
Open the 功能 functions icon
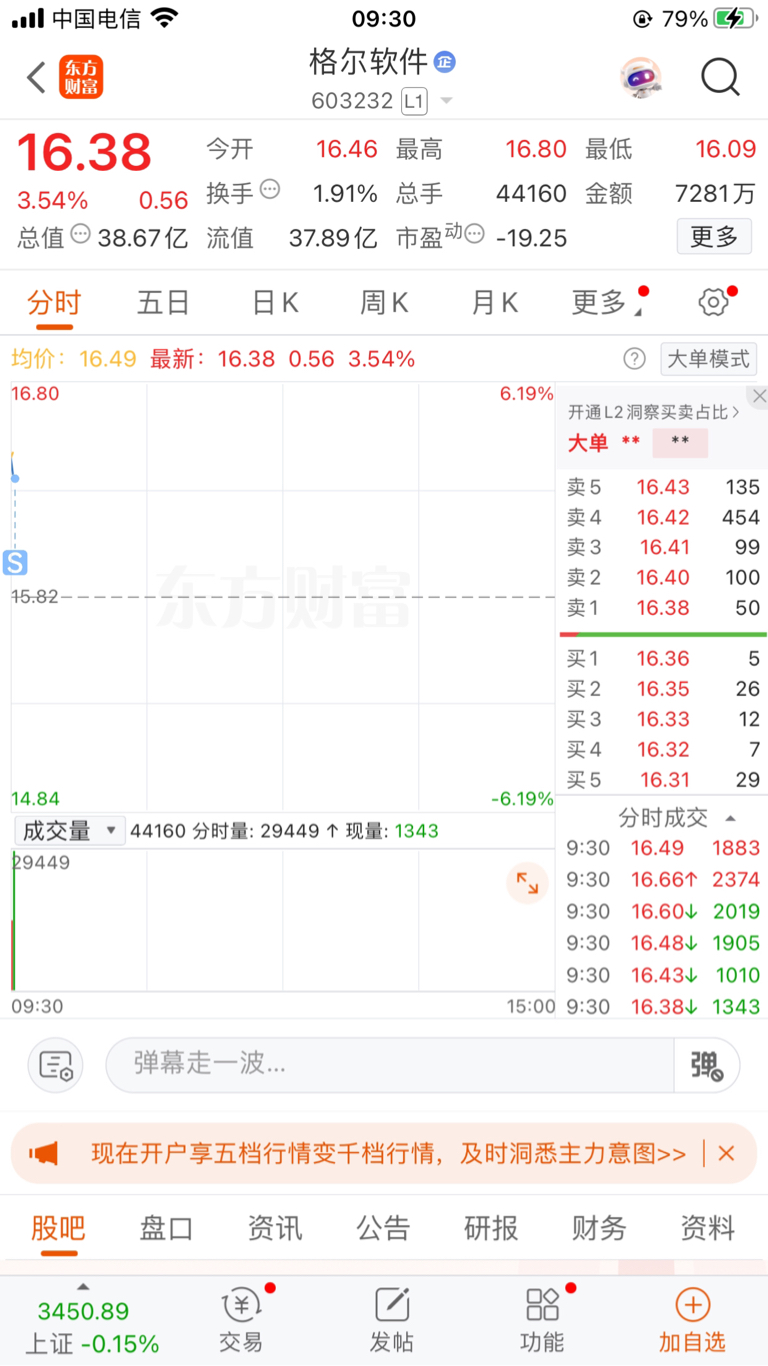542,1320
